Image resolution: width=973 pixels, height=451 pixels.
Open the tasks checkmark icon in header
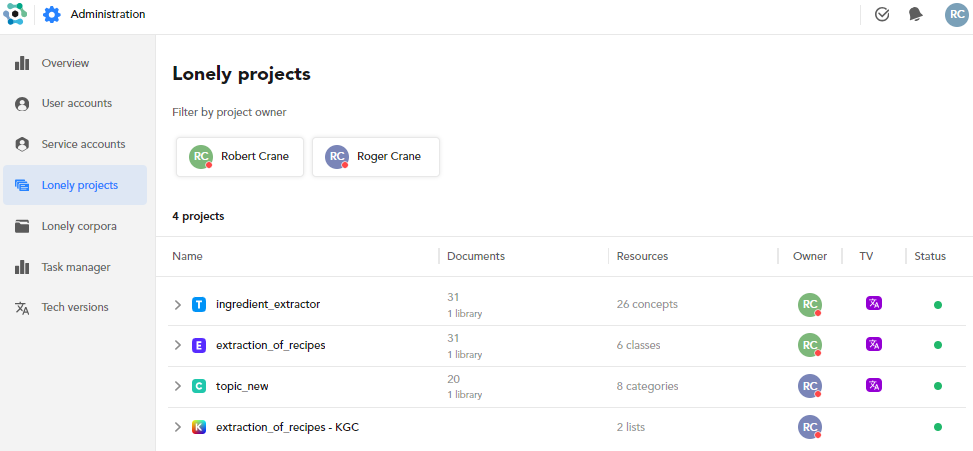coord(882,15)
